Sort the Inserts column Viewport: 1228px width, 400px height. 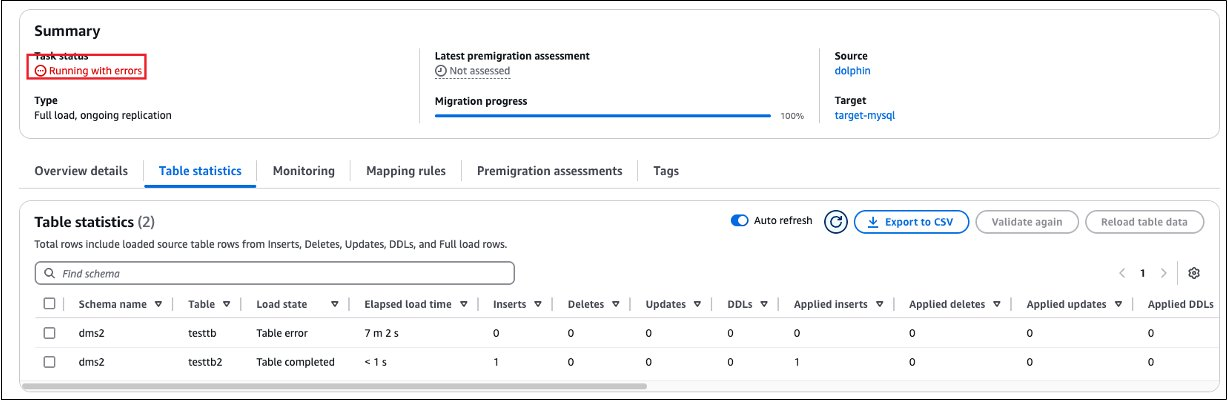[538, 304]
